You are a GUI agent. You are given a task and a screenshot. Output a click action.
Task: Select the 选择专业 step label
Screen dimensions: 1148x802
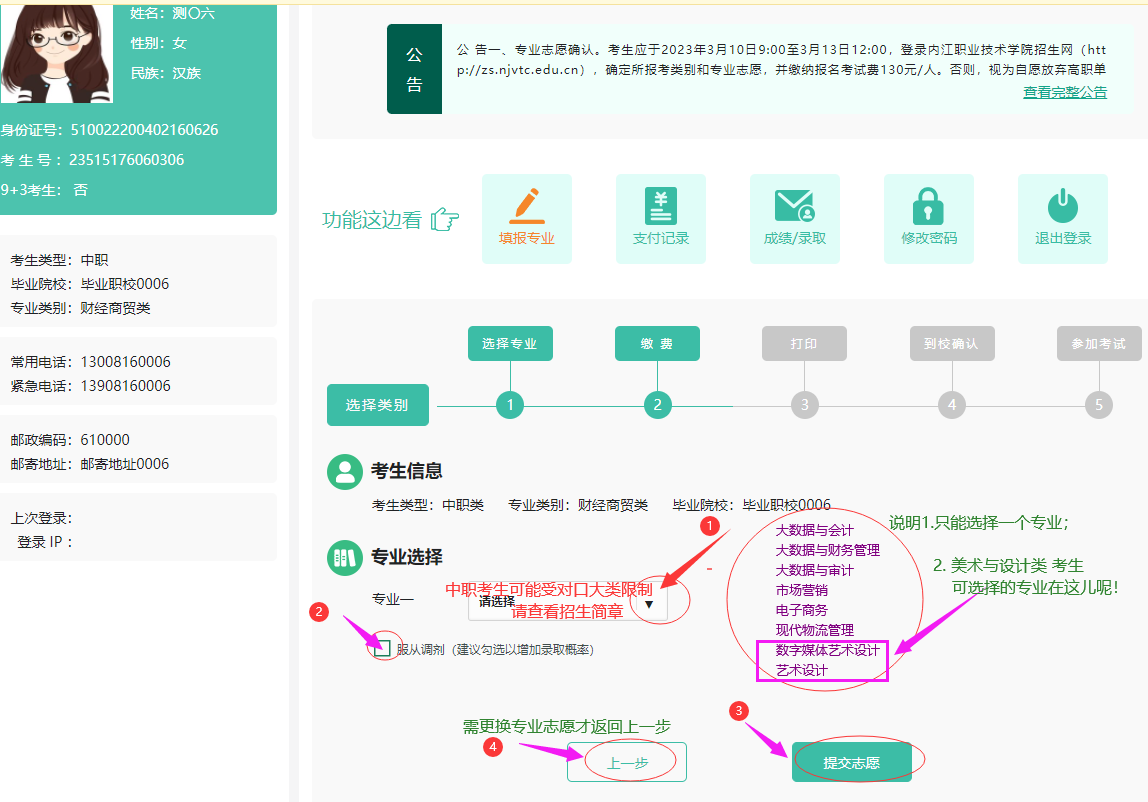pyautogui.click(x=510, y=344)
